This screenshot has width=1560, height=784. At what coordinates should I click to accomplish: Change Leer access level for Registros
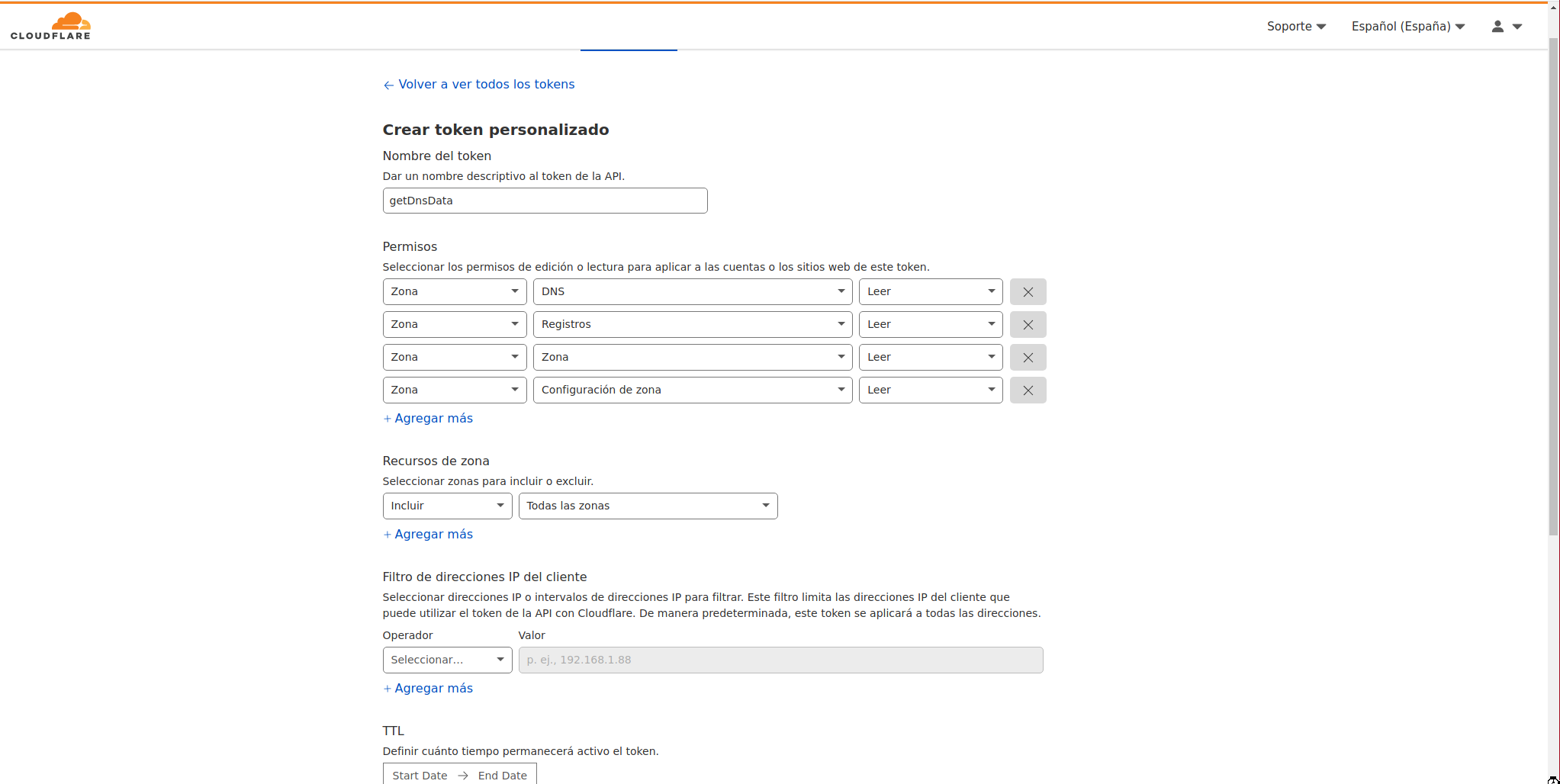click(x=930, y=325)
